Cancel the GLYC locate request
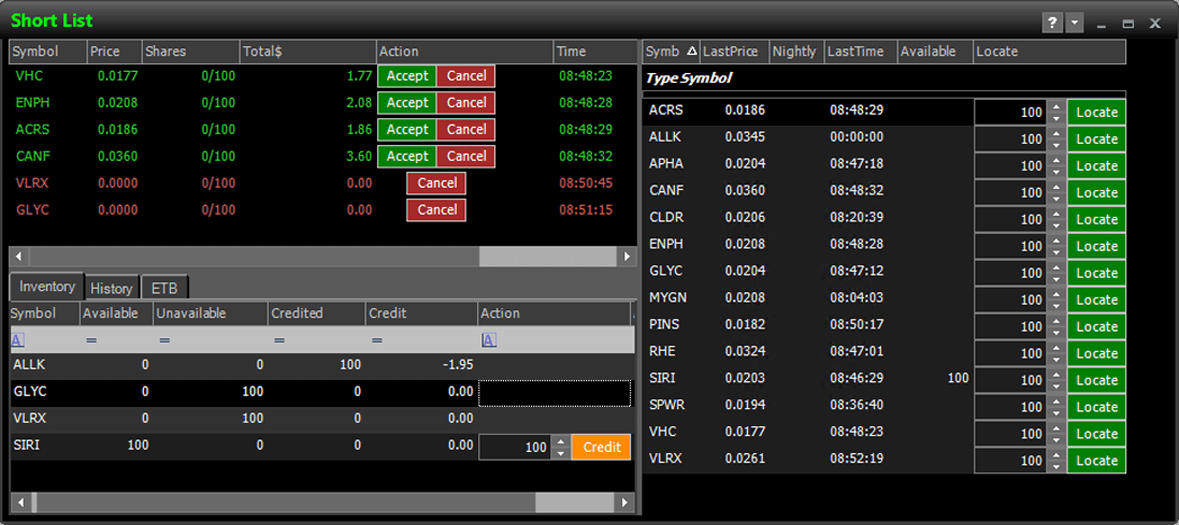This screenshot has height=525, width=1179. pos(436,210)
